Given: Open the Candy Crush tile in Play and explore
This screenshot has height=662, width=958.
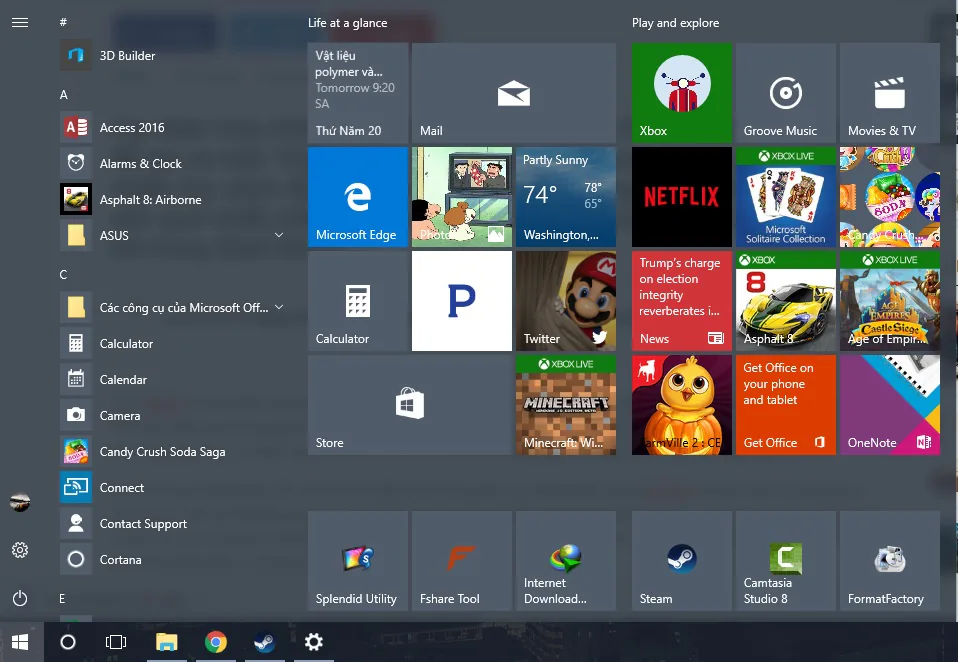Looking at the screenshot, I should pos(890,197).
